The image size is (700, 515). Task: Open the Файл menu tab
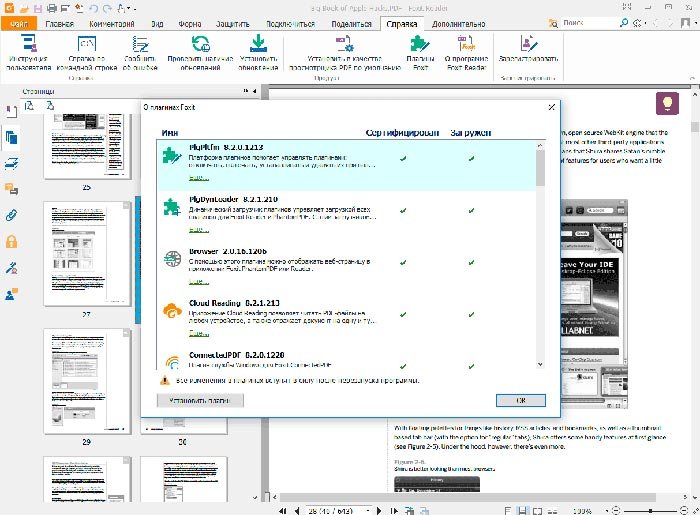coord(19,24)
